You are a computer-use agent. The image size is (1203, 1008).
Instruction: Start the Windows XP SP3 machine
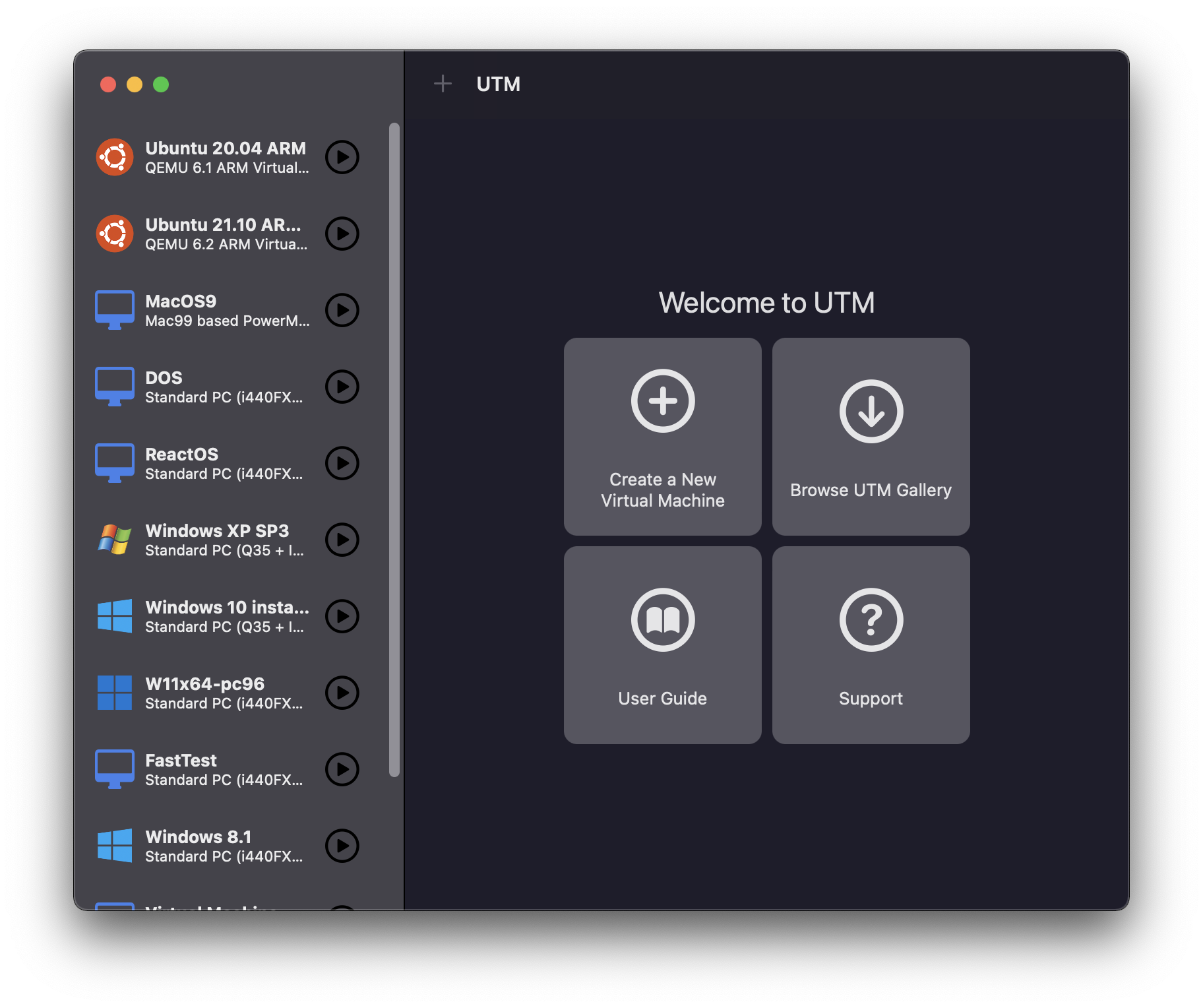(342, 540)
